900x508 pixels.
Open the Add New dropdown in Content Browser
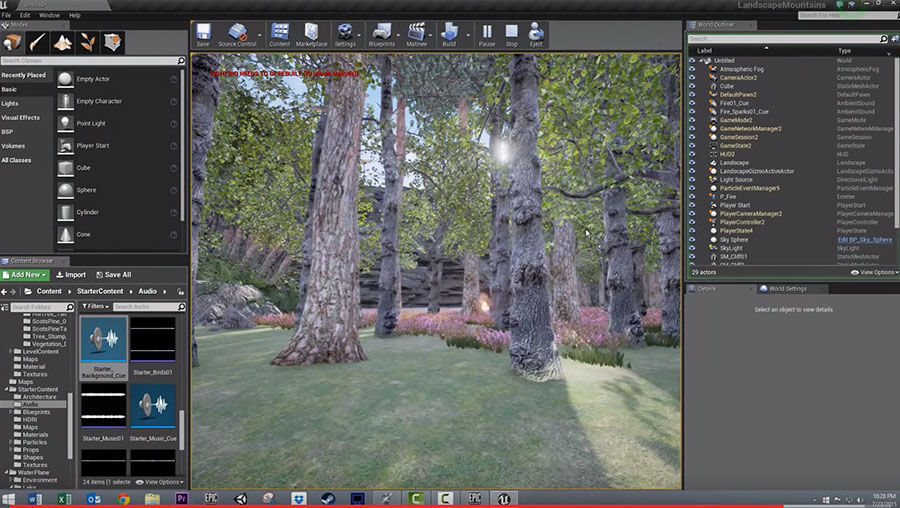tap(26, 274)
